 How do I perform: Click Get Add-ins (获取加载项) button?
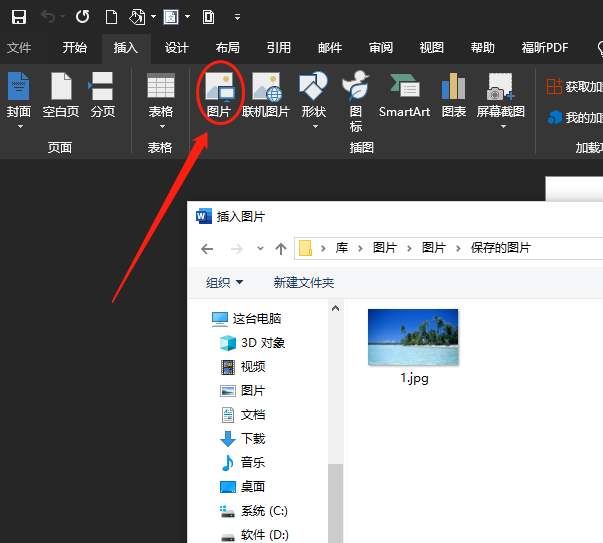pyautogui.click(x=575, y=87)
